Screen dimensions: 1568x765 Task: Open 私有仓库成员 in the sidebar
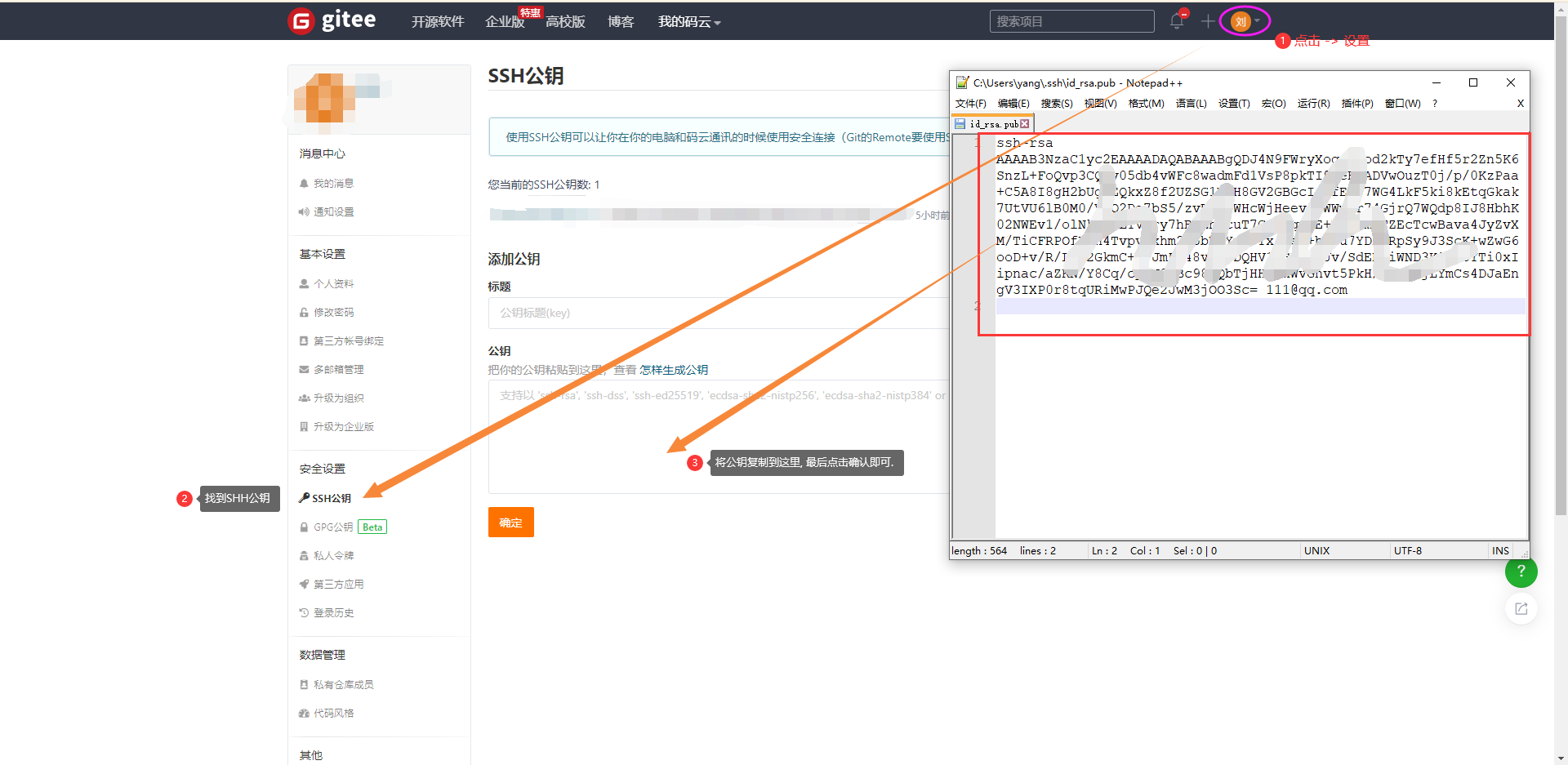(x=336, y=685)
